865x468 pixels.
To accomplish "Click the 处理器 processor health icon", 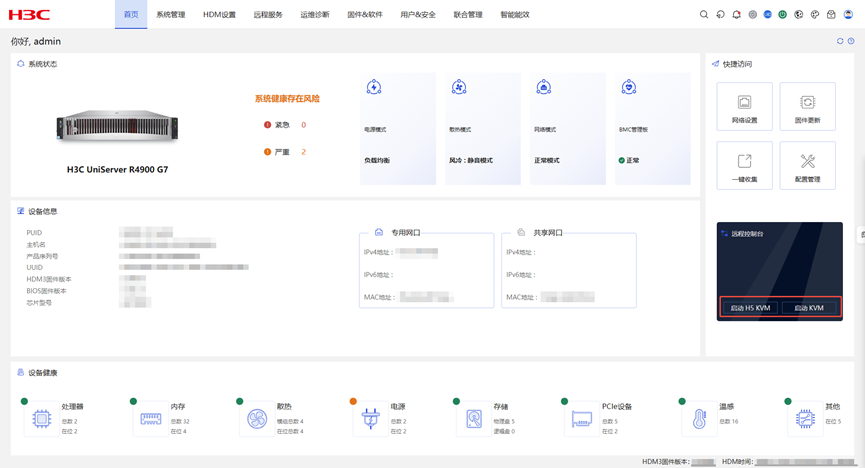I will coord(41,420).
